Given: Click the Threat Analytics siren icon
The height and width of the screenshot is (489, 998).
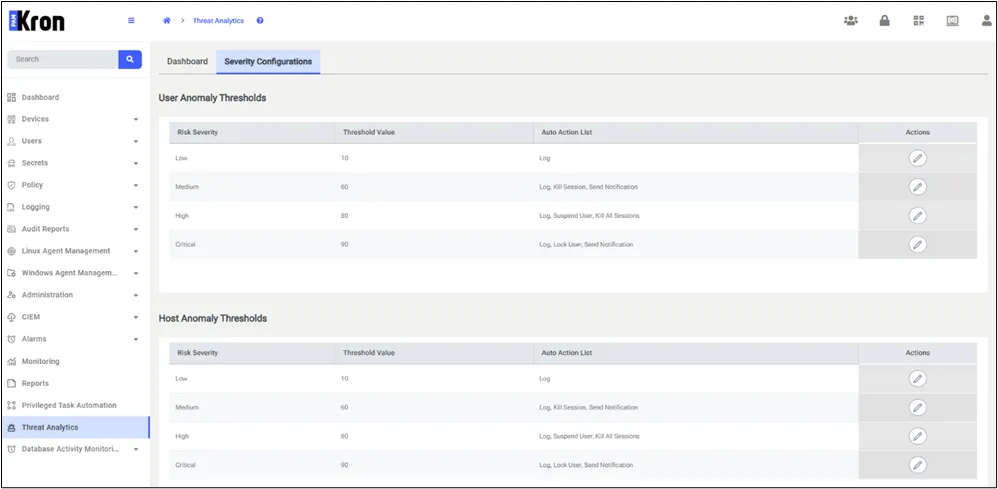Looking at the screenshot, I should (x=11, y=427).
